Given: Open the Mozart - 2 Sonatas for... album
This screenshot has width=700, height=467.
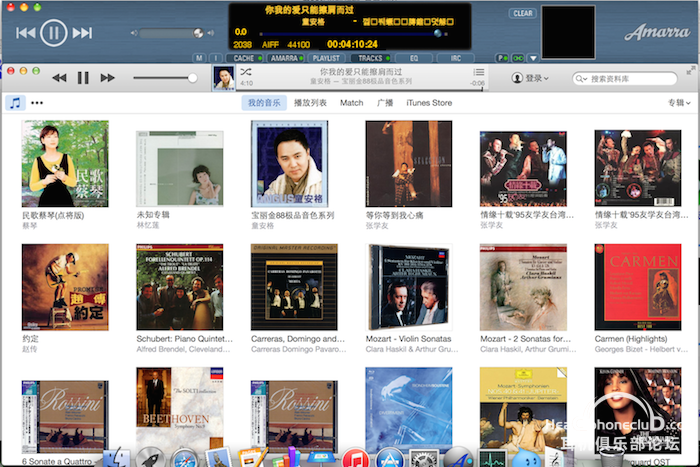Looking at the screenshot, I should tap(523, 287).
